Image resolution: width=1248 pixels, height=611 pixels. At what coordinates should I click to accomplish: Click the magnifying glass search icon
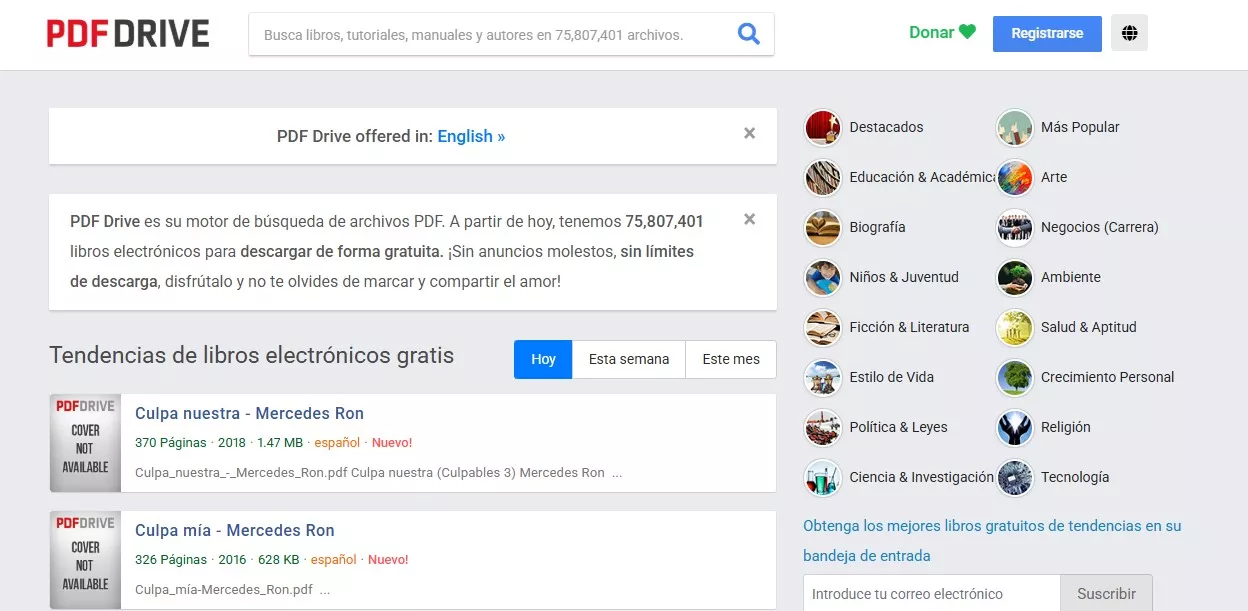pos(748,35)
